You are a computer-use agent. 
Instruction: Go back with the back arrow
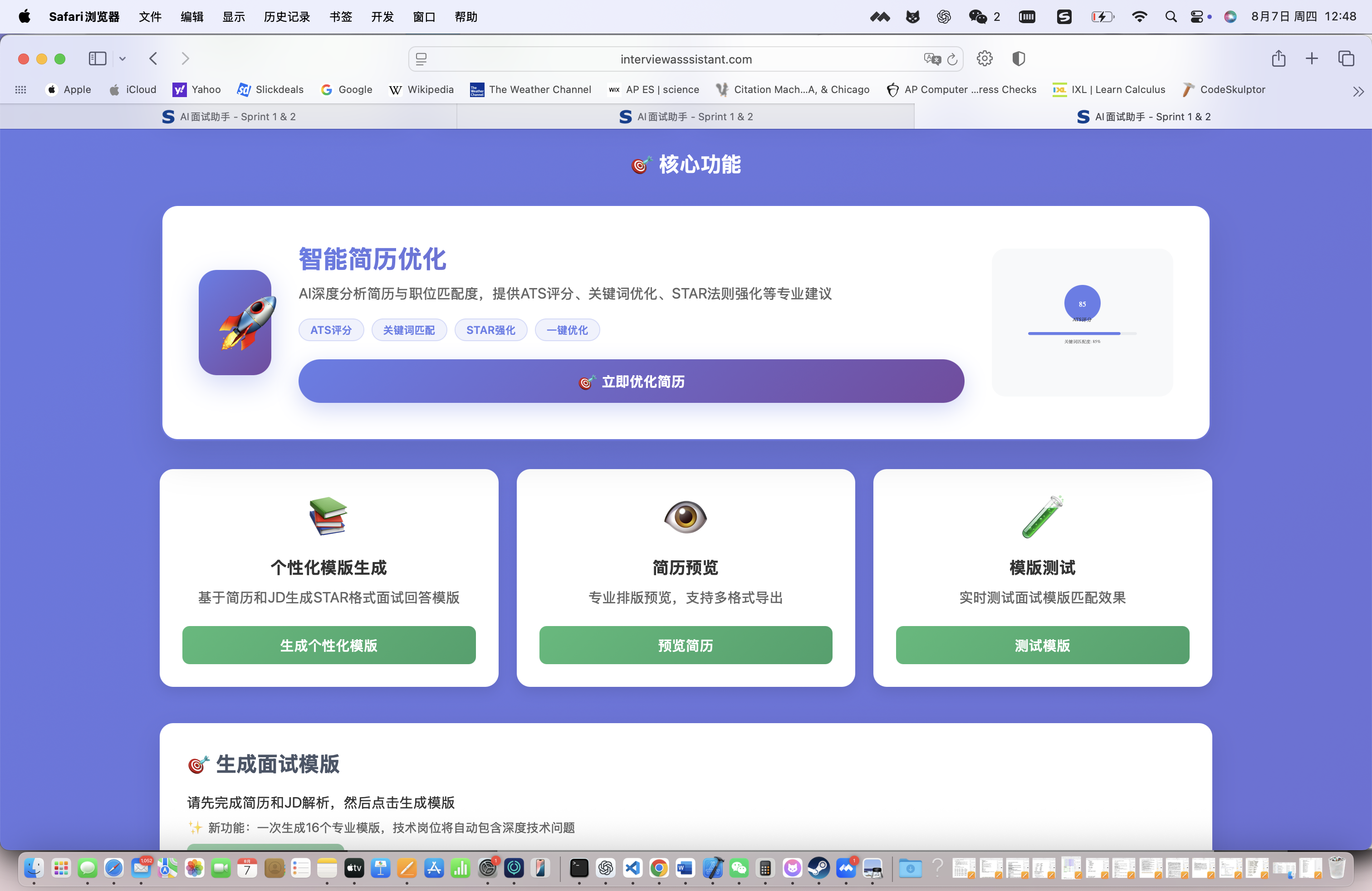153,59
